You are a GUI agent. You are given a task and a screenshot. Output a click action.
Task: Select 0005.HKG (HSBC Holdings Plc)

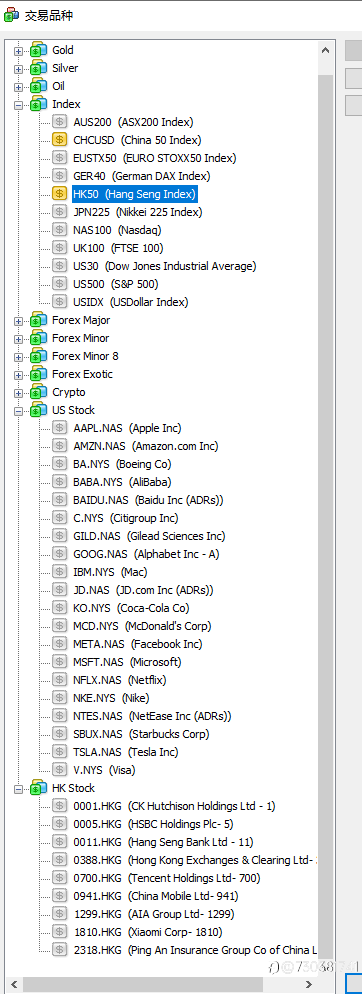point(153,824)
